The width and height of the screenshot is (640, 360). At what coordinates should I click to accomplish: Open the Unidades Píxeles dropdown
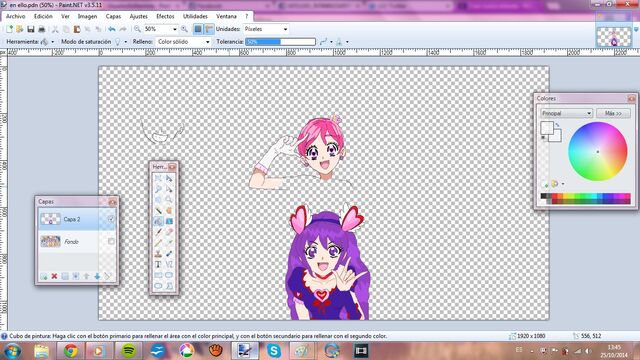266,29
